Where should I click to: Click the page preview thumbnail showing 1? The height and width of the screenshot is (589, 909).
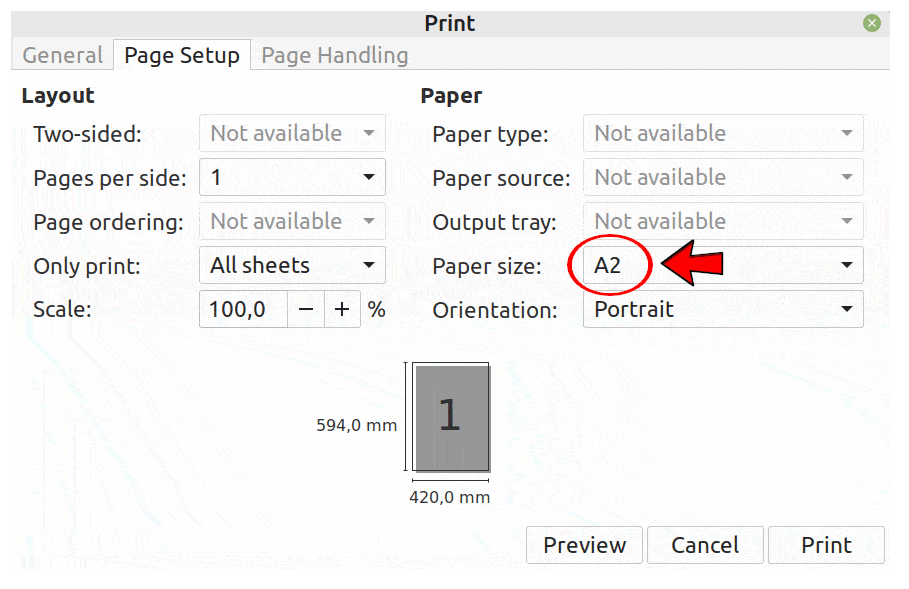tap(450, 418)
